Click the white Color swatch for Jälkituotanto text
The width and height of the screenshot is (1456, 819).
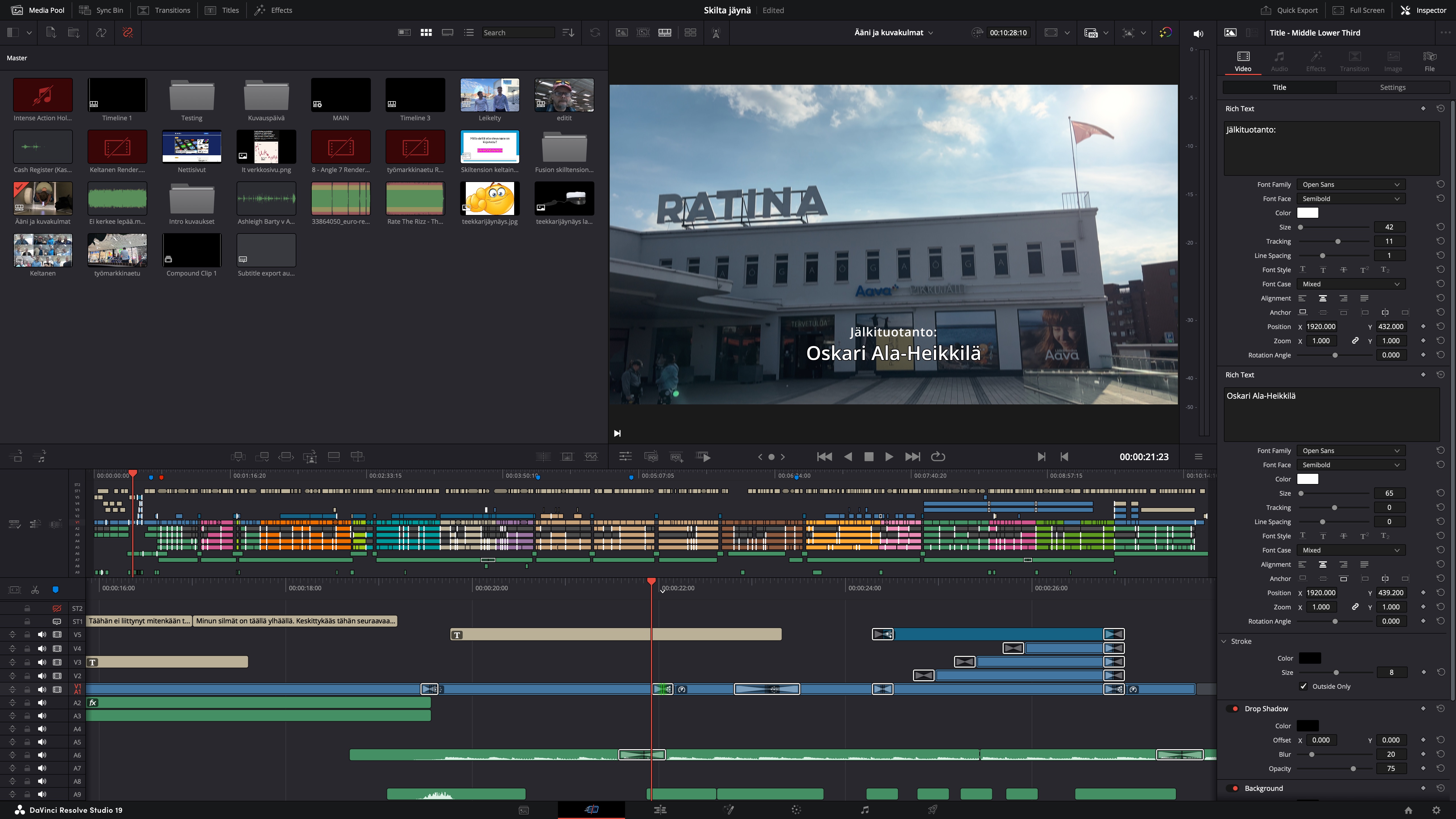point(1307,213)
